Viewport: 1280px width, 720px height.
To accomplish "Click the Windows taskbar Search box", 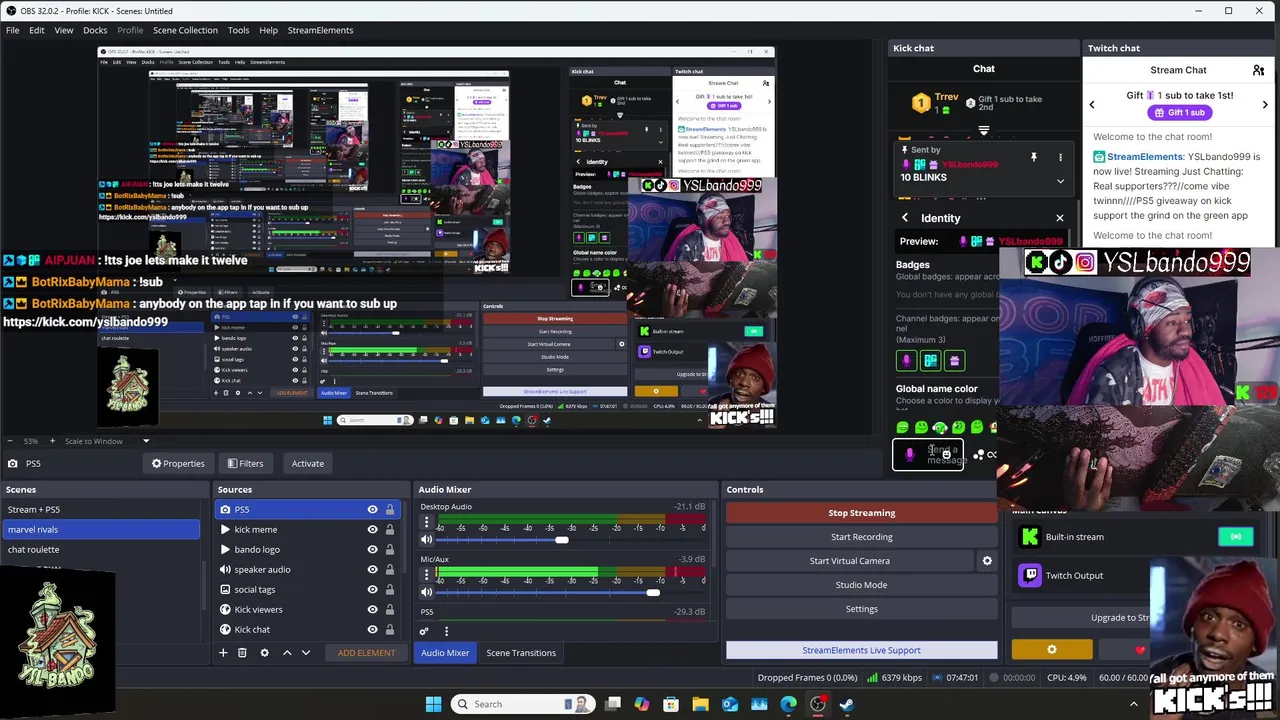I will [x=523, y=704].
